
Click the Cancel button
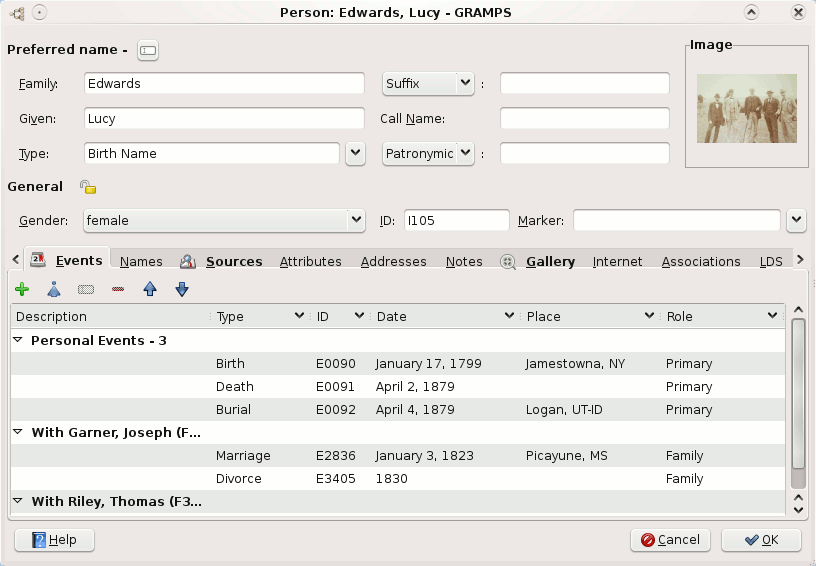coord(670,540)
